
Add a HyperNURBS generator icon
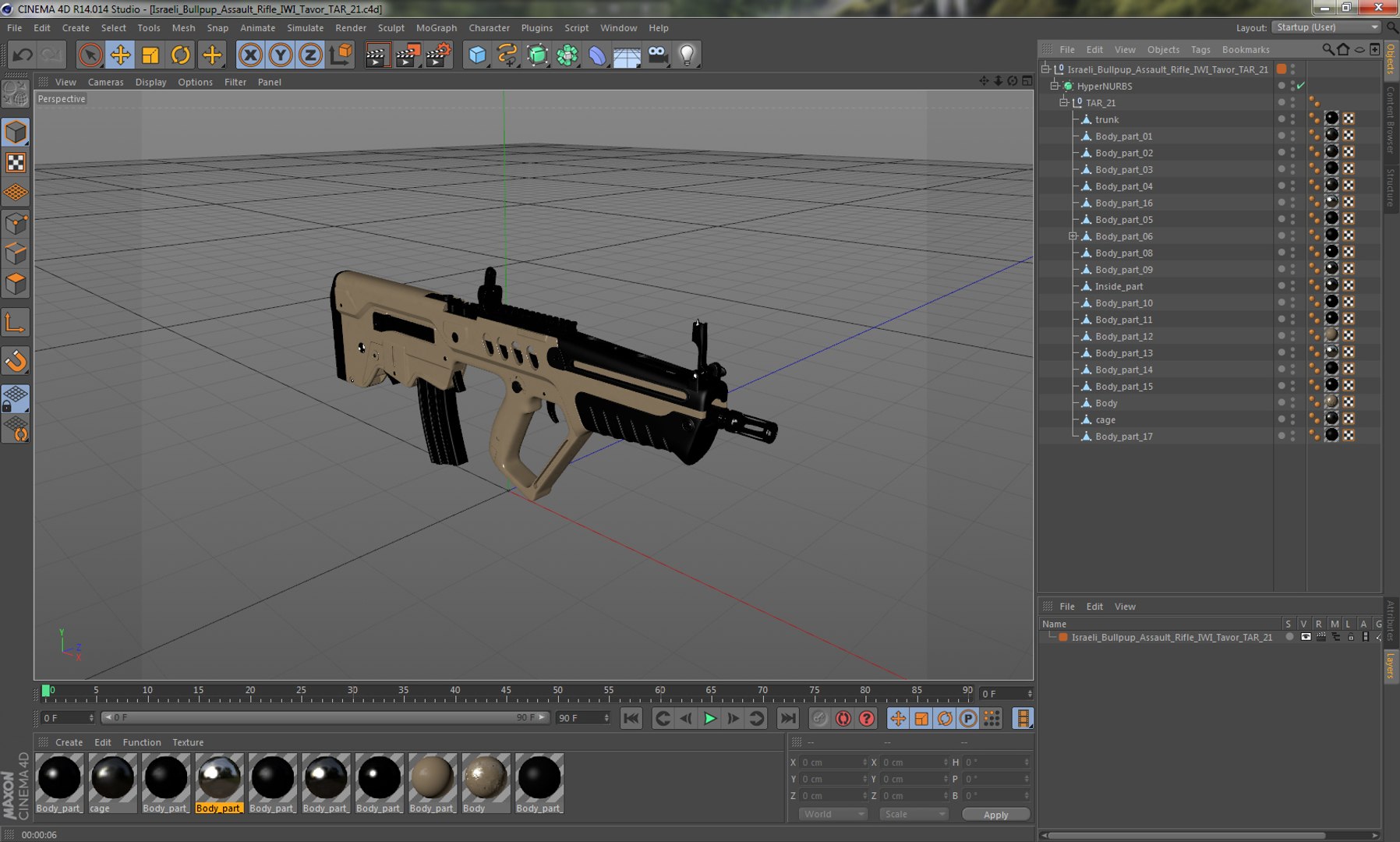[537, 55]
